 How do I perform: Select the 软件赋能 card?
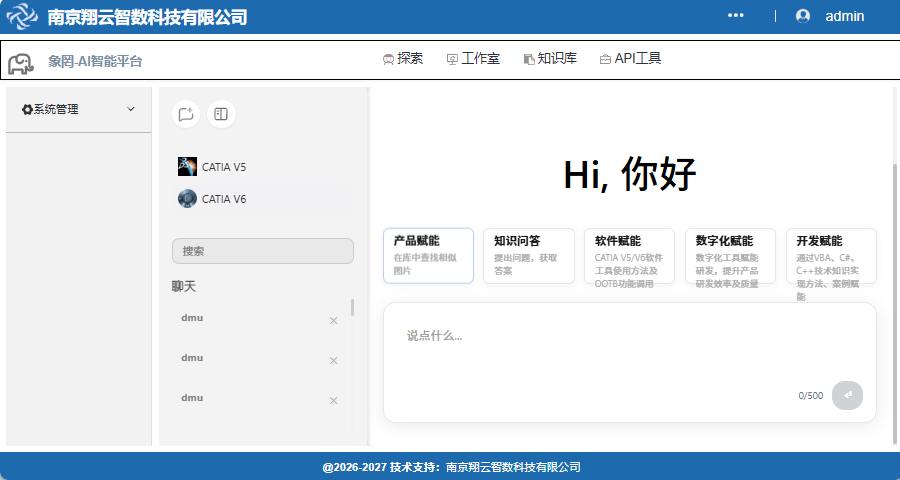[x=630, y=256]
